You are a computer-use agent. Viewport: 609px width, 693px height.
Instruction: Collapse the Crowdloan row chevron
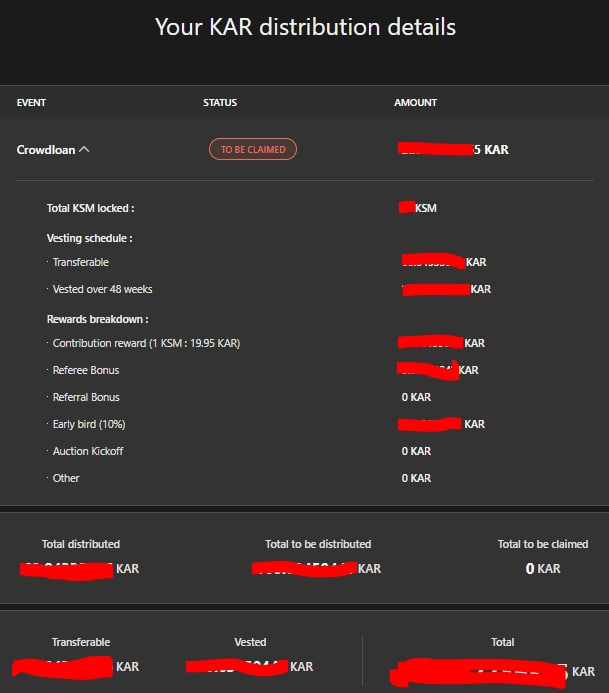pos(84,150)
